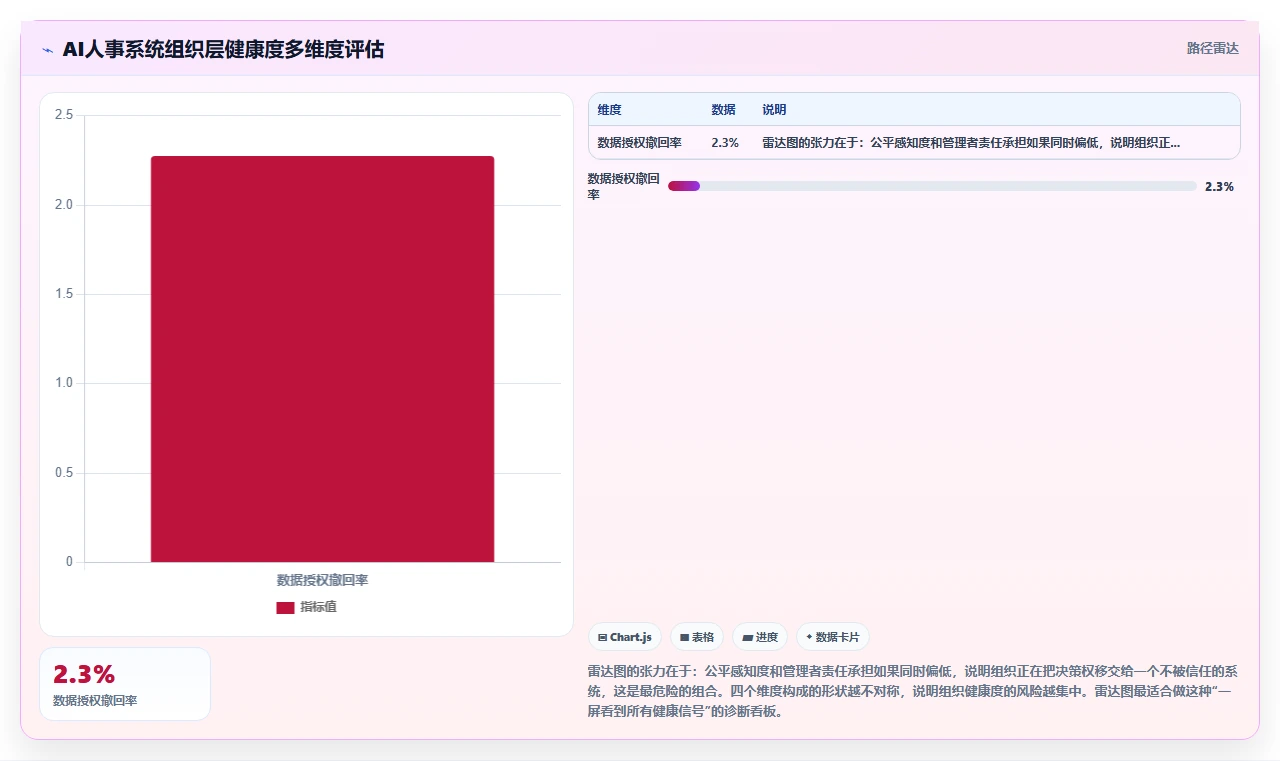Click the truncated description cell in the table
The image size is (1280, 761).
pyautogui.click(x=971, y=143)
